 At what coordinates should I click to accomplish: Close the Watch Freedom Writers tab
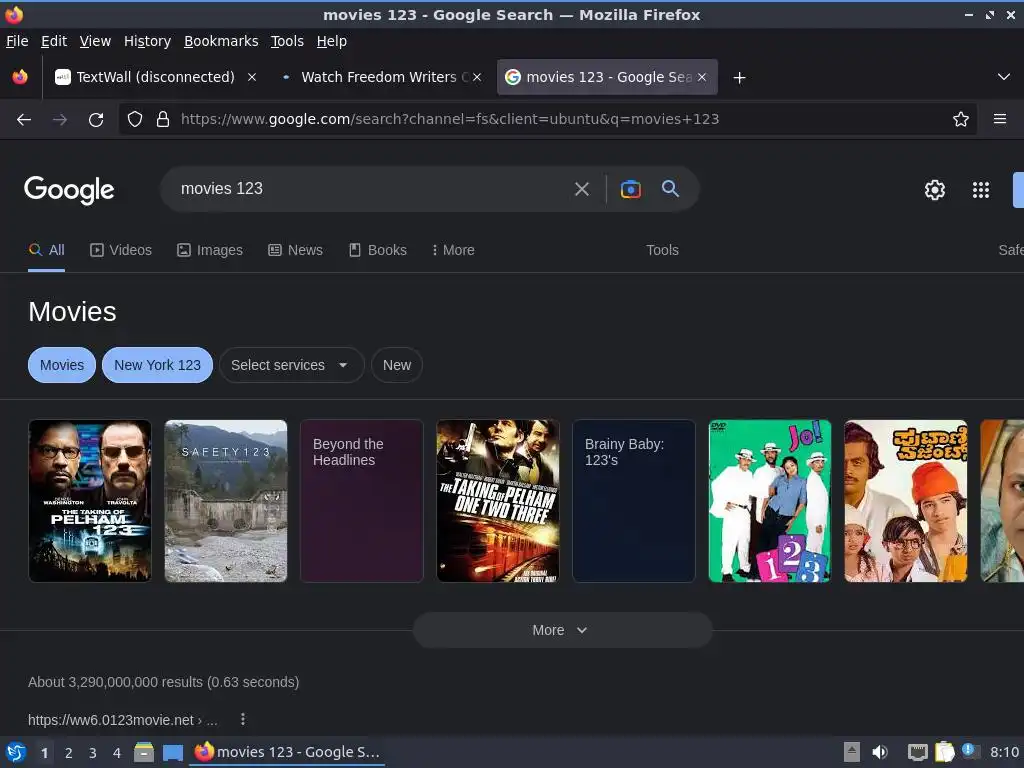[477, 77]
